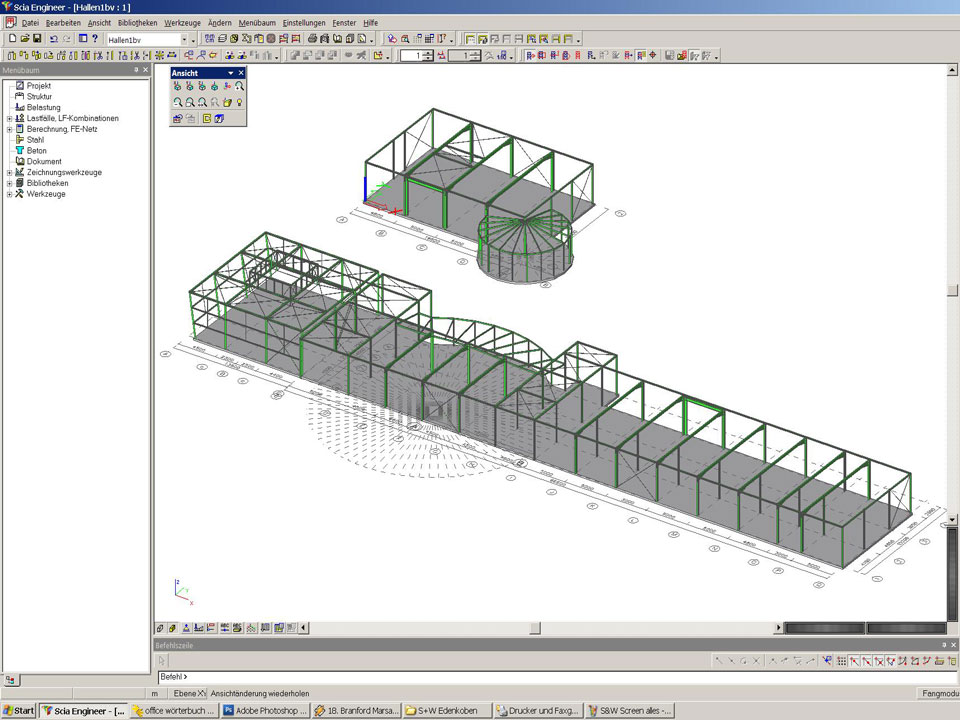Click the horizontal scrollbar thumb below viewport
Image resolution: width=960 pixels, height=720 pixels.
535,628
